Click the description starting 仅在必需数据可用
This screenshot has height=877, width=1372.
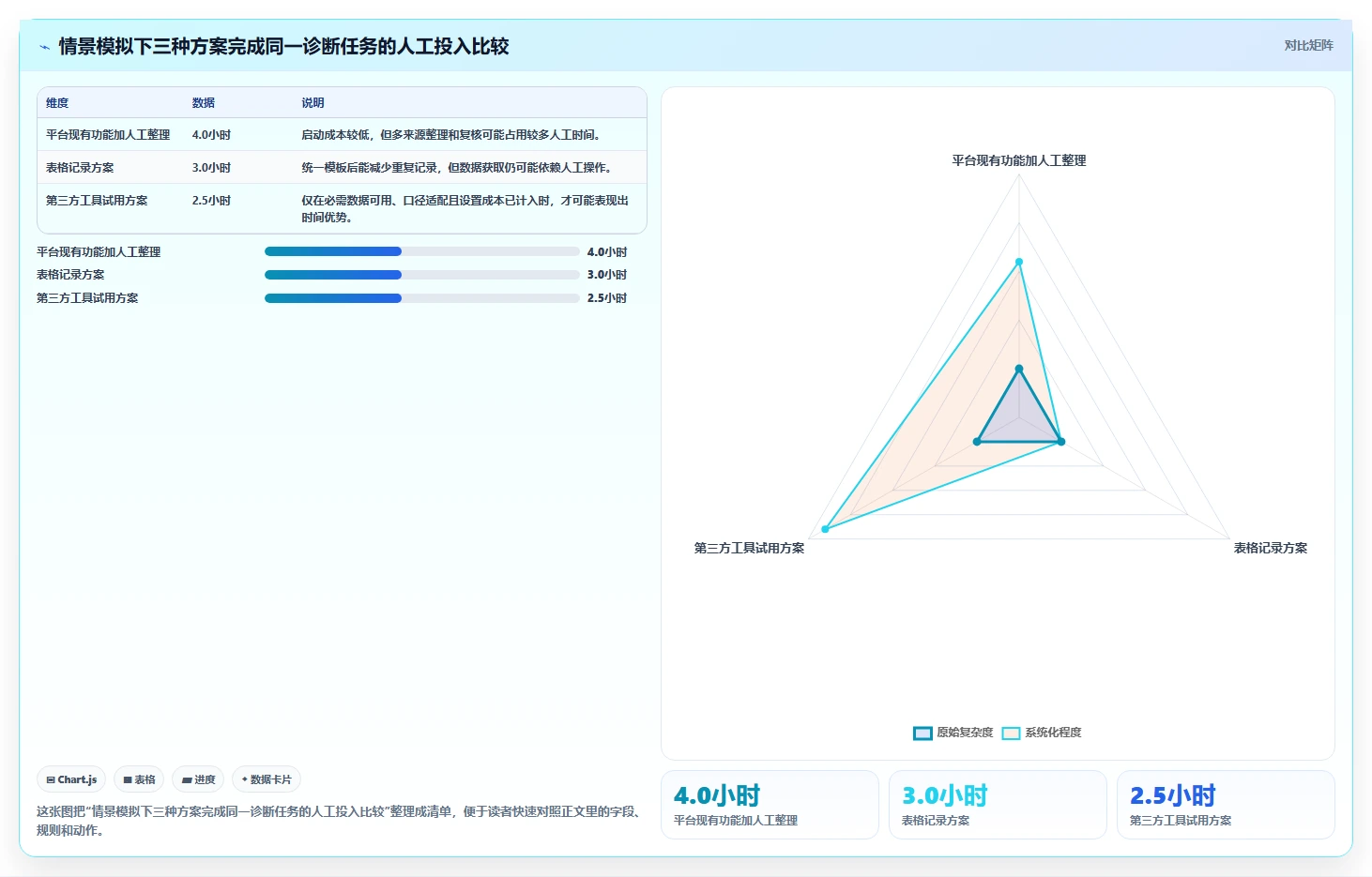[465, 208]
